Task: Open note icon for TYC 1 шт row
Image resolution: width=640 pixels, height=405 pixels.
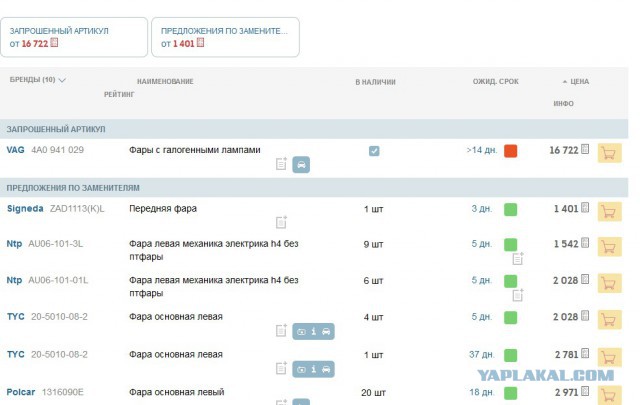Action: (281, 368)
